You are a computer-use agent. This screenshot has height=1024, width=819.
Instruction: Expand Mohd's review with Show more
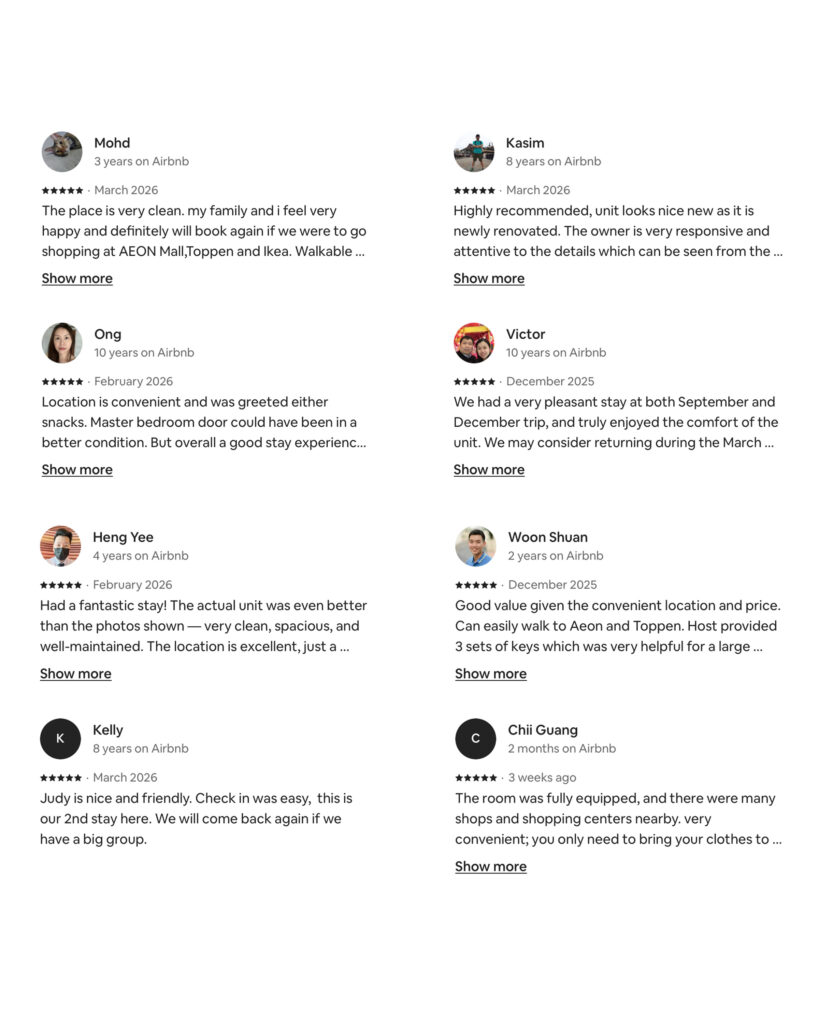[x=77, y=279]
